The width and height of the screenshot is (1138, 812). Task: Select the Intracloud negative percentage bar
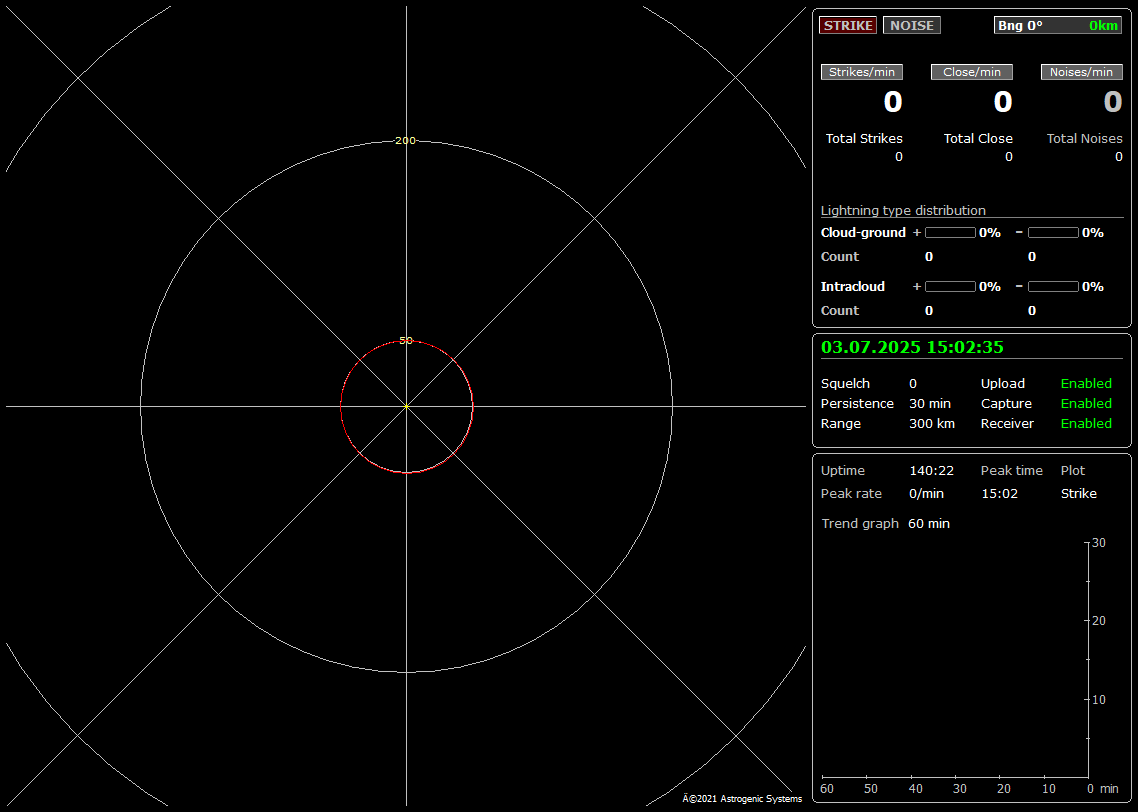tap(1053, 286)
